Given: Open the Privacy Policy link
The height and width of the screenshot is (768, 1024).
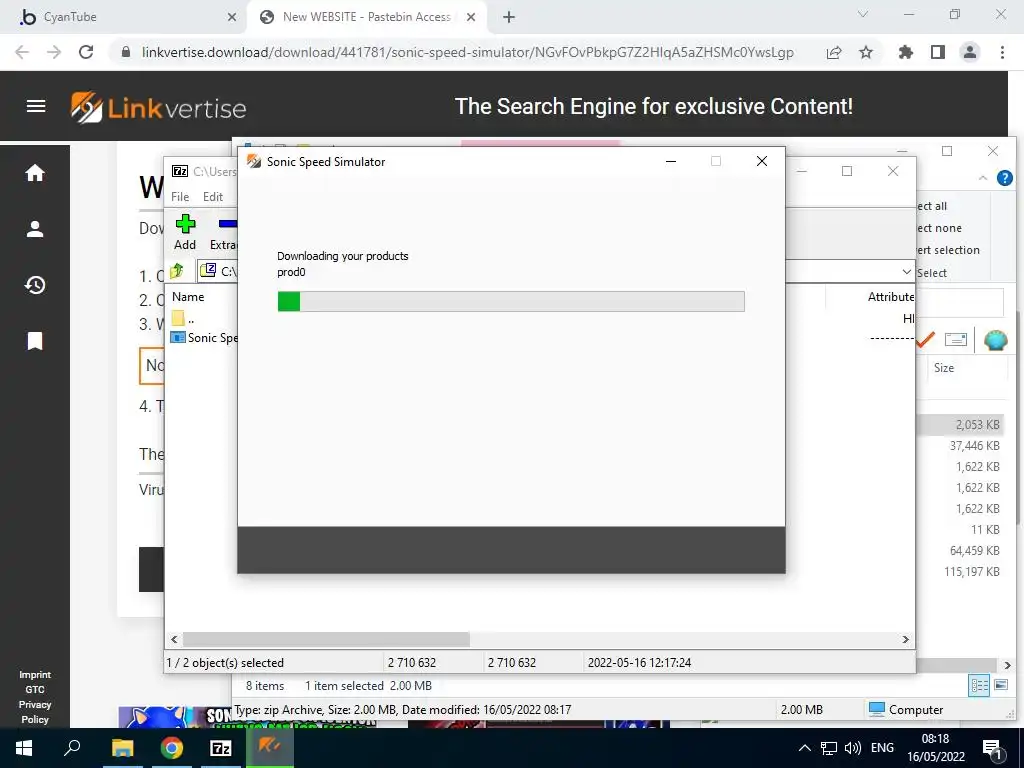Looking at the screenshot, I should pos(35,712).
